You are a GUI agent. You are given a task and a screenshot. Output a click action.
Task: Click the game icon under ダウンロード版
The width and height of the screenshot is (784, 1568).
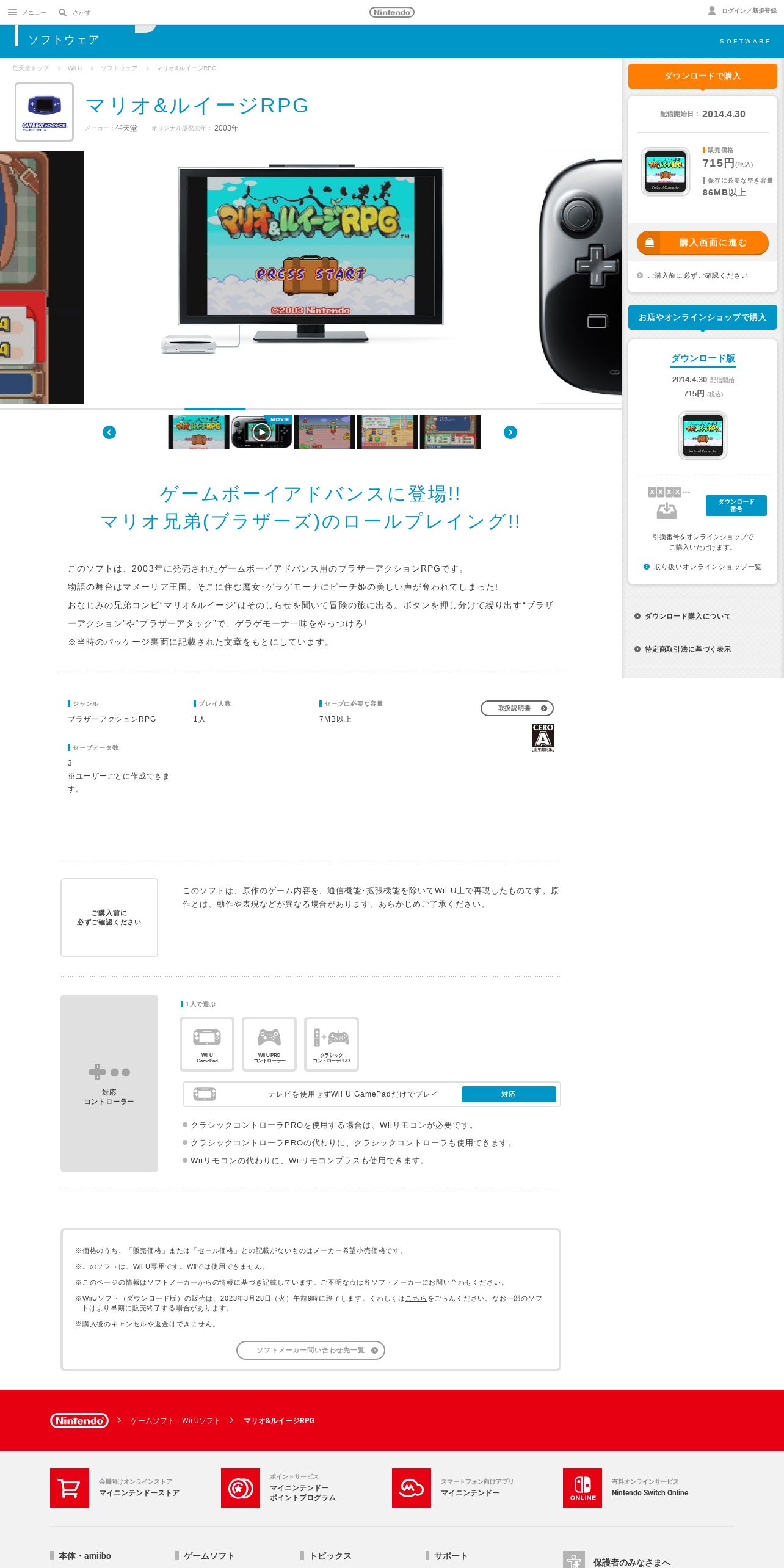(703, 435)
